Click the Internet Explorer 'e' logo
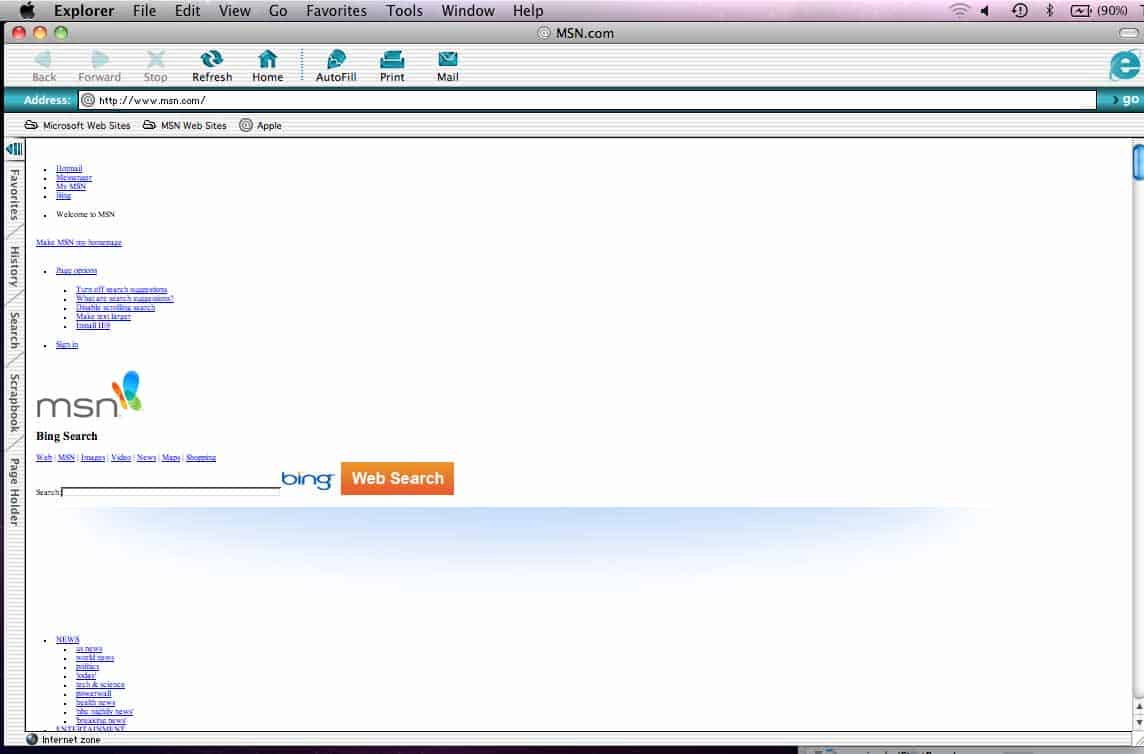Screen dimensions: 1144x754 1124,65
